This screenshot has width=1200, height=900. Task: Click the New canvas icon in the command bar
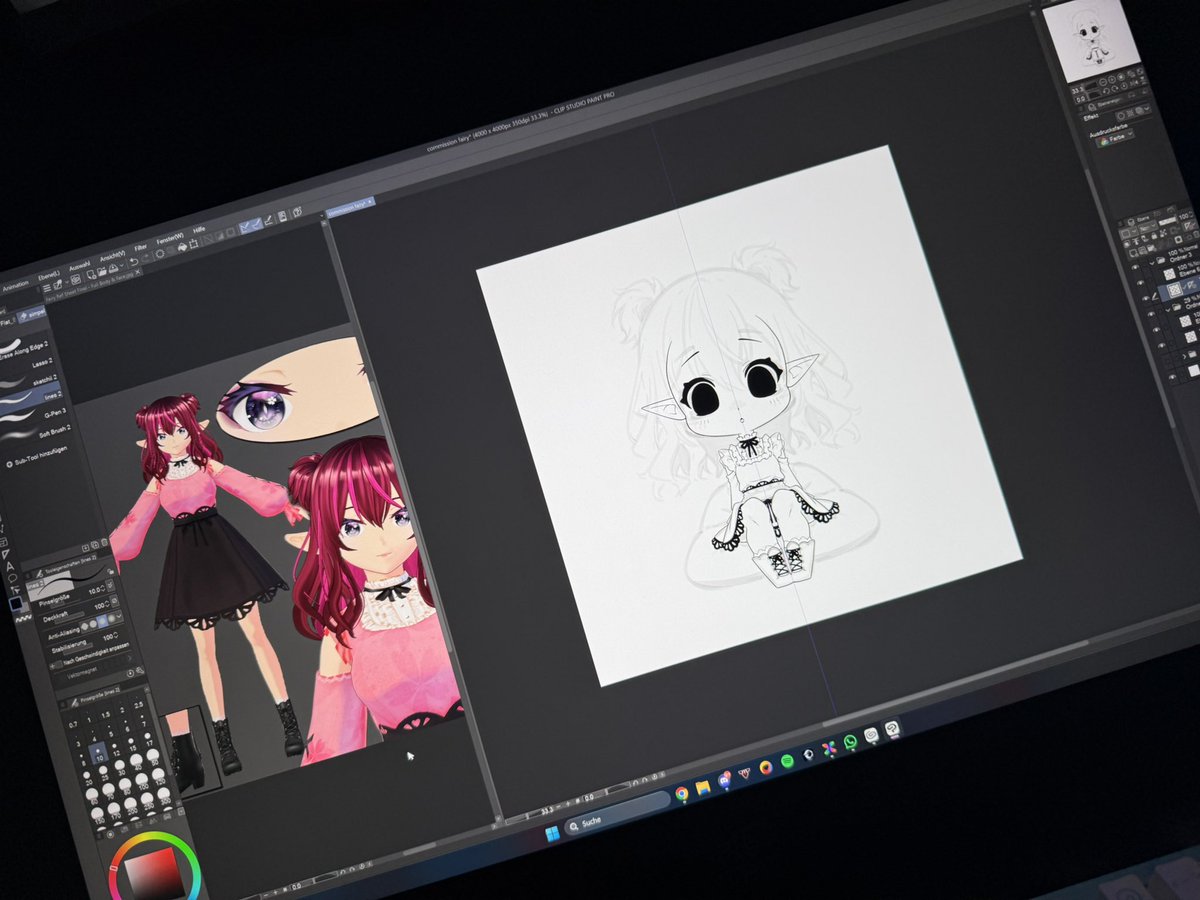coord(91,275)
